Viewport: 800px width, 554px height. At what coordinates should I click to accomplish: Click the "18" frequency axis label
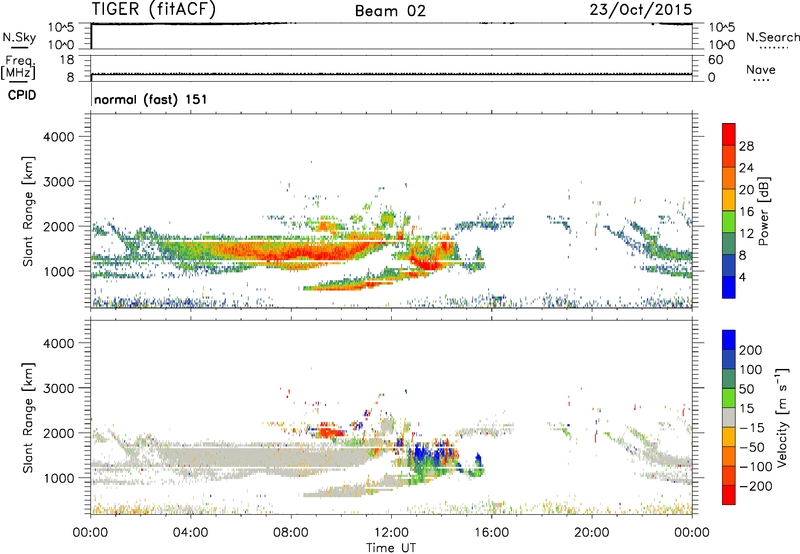67,60
